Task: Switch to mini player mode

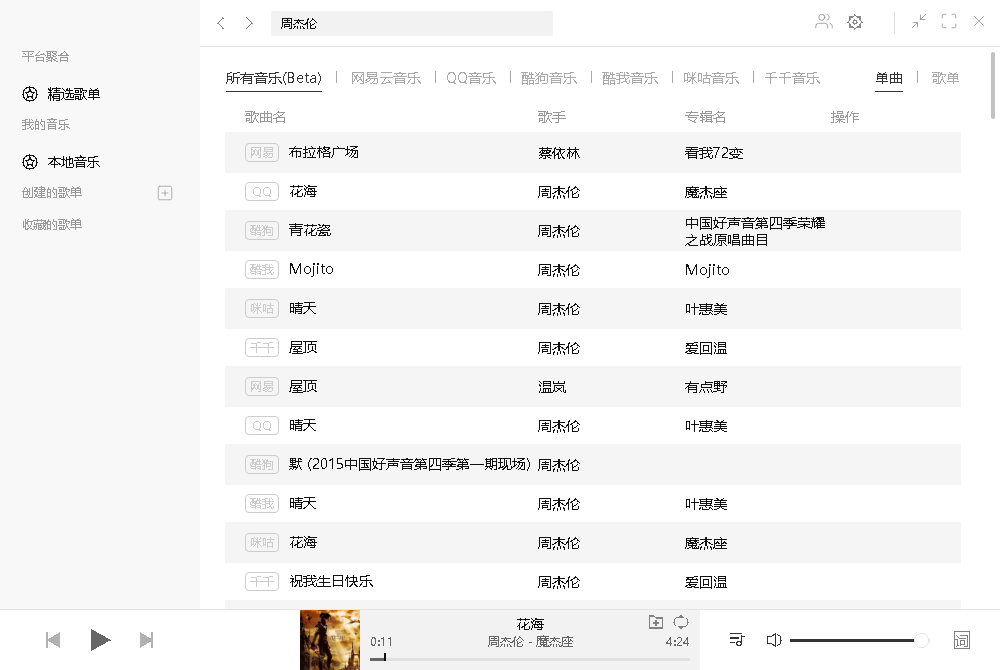Action: [x=918, y=21]
